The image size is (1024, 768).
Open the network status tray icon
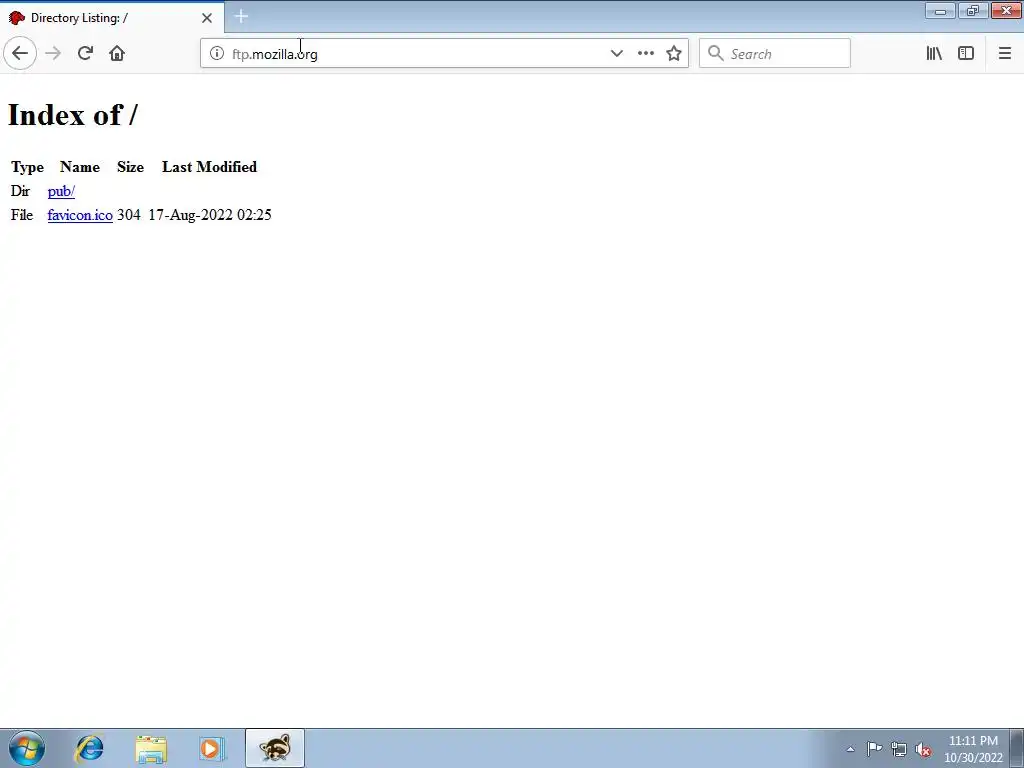tap(899, 749)
